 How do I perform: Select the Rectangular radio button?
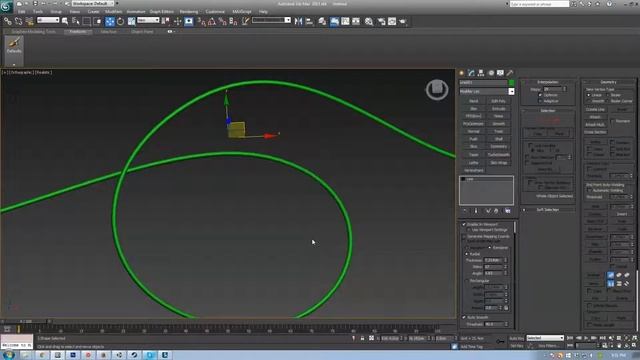467,281
